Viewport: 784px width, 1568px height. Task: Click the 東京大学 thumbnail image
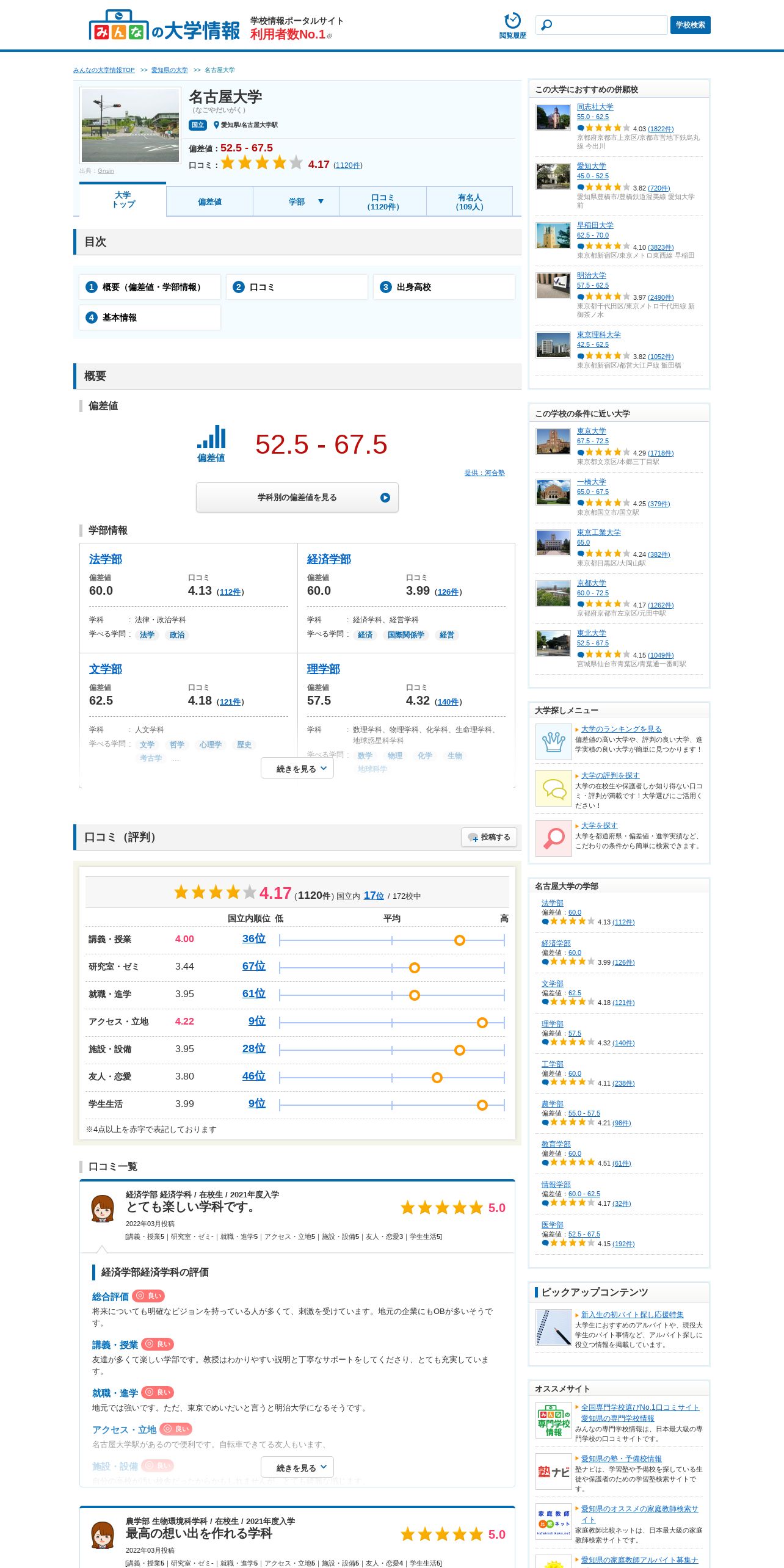553,441
